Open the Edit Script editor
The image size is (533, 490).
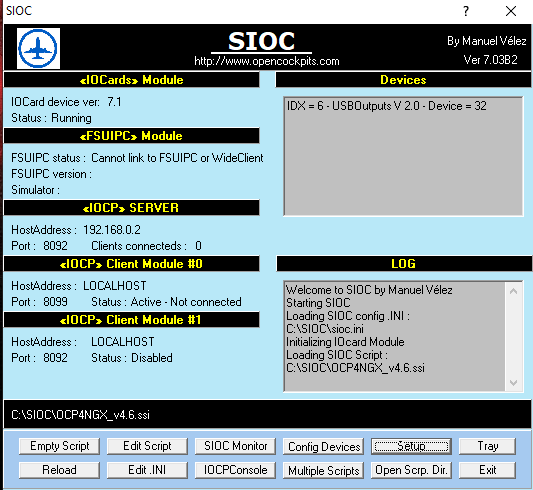click(147, 446)
